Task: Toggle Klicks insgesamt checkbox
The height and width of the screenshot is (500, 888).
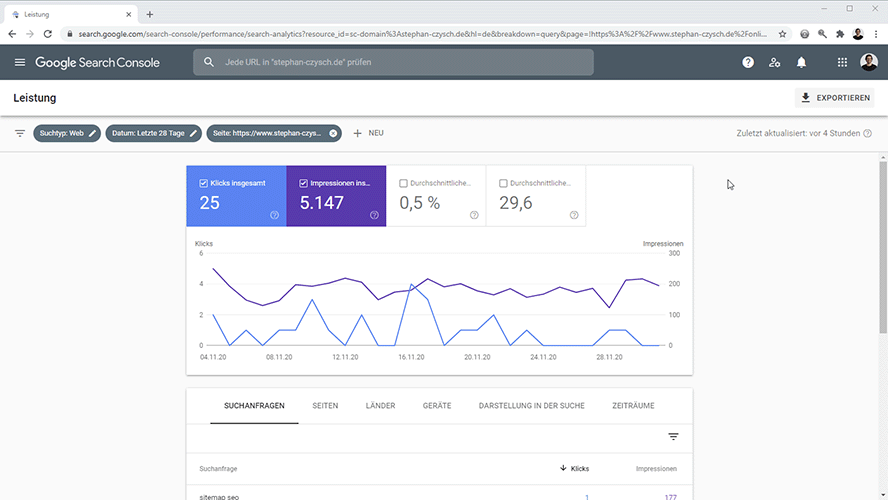Action: 204,183
